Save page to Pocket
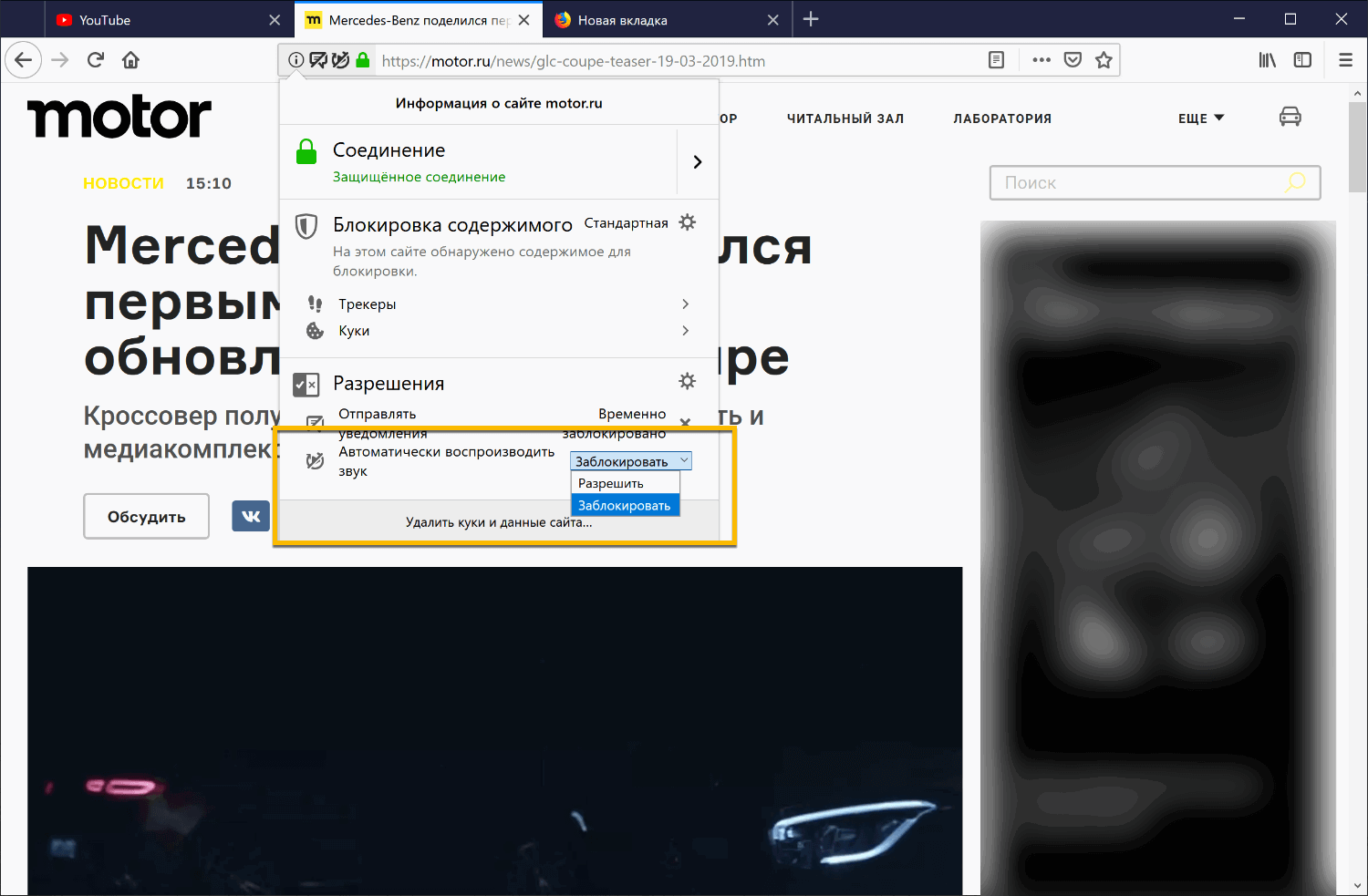This screenshot has width=1368, height=896. (1073, 60)
